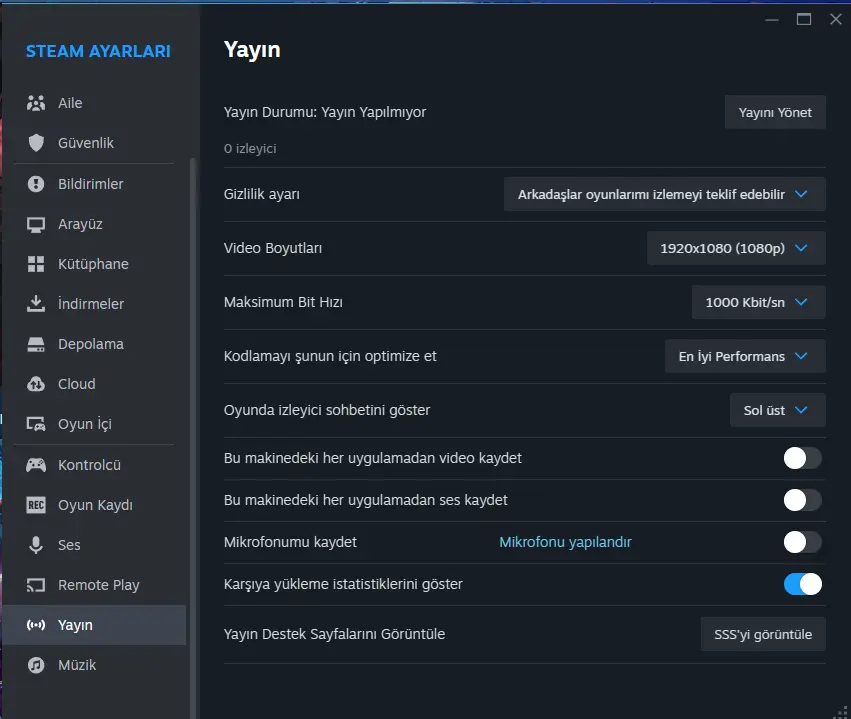Minimize the Steam settings window
Image resolution: width=851 pixels, height=719 pixels.
772,20
